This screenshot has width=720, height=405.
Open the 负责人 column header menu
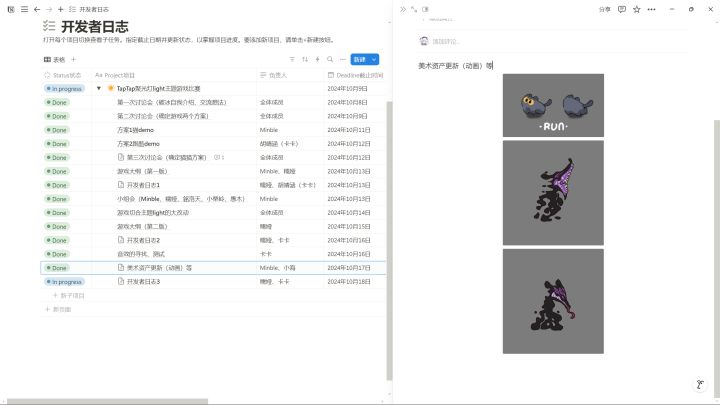[x=273, y=75]
